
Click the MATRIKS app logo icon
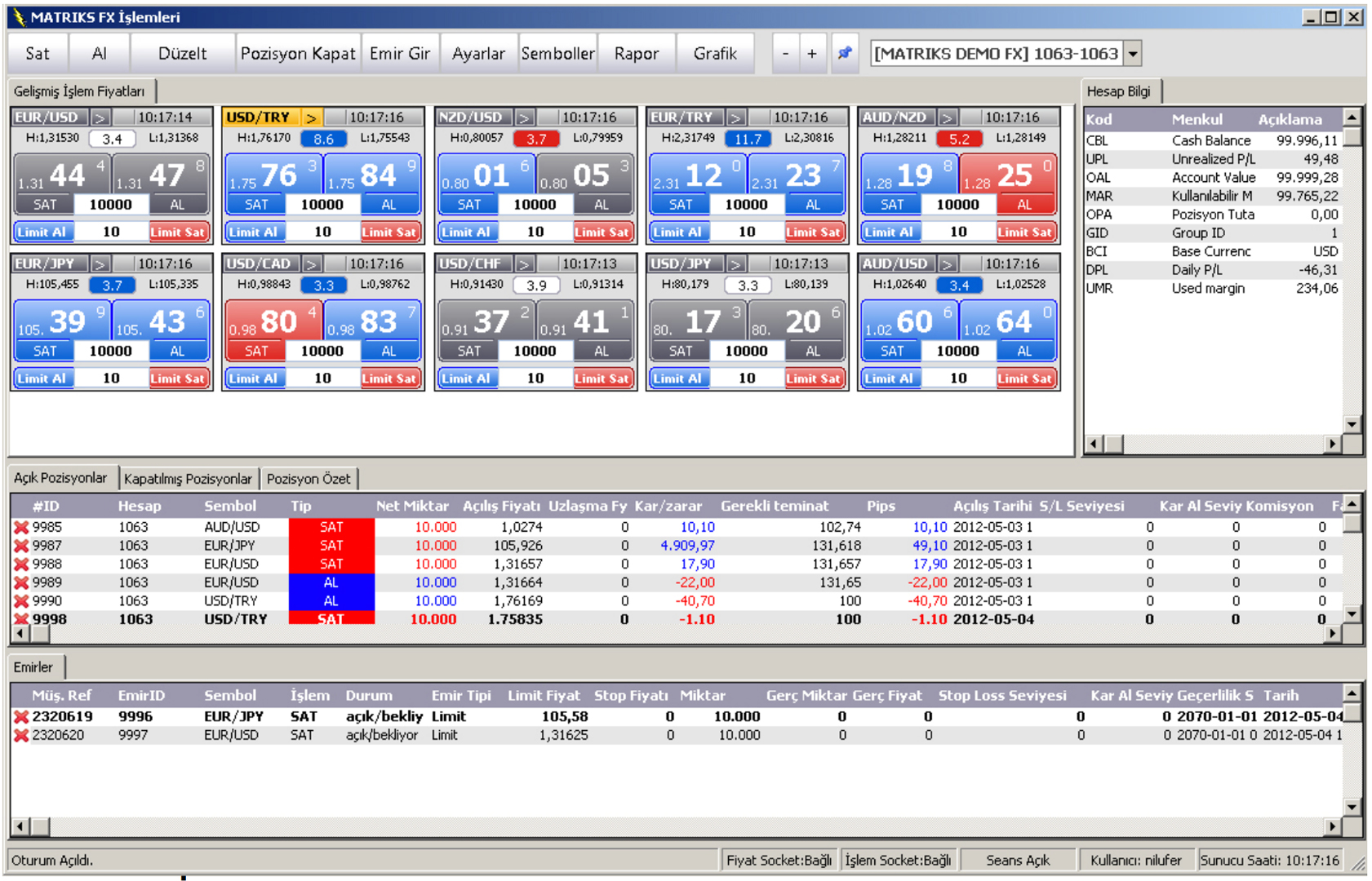click(19, 16)
